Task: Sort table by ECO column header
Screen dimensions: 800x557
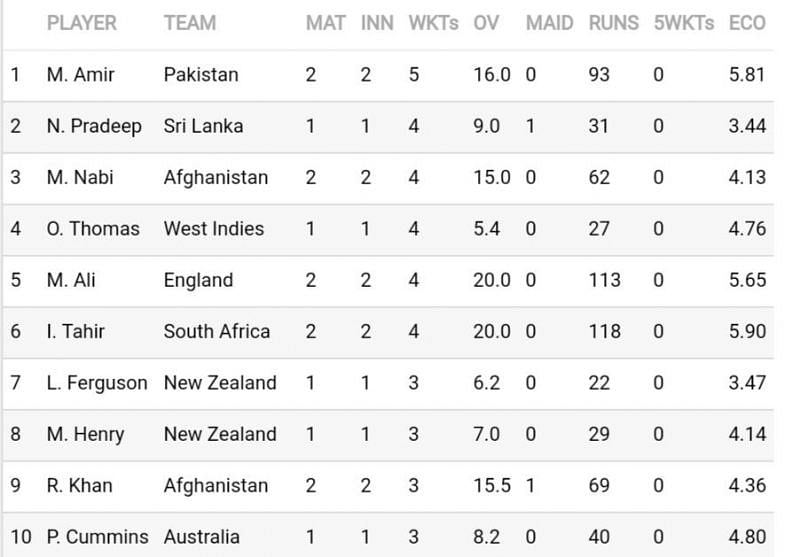Action: tap(747, 23)
